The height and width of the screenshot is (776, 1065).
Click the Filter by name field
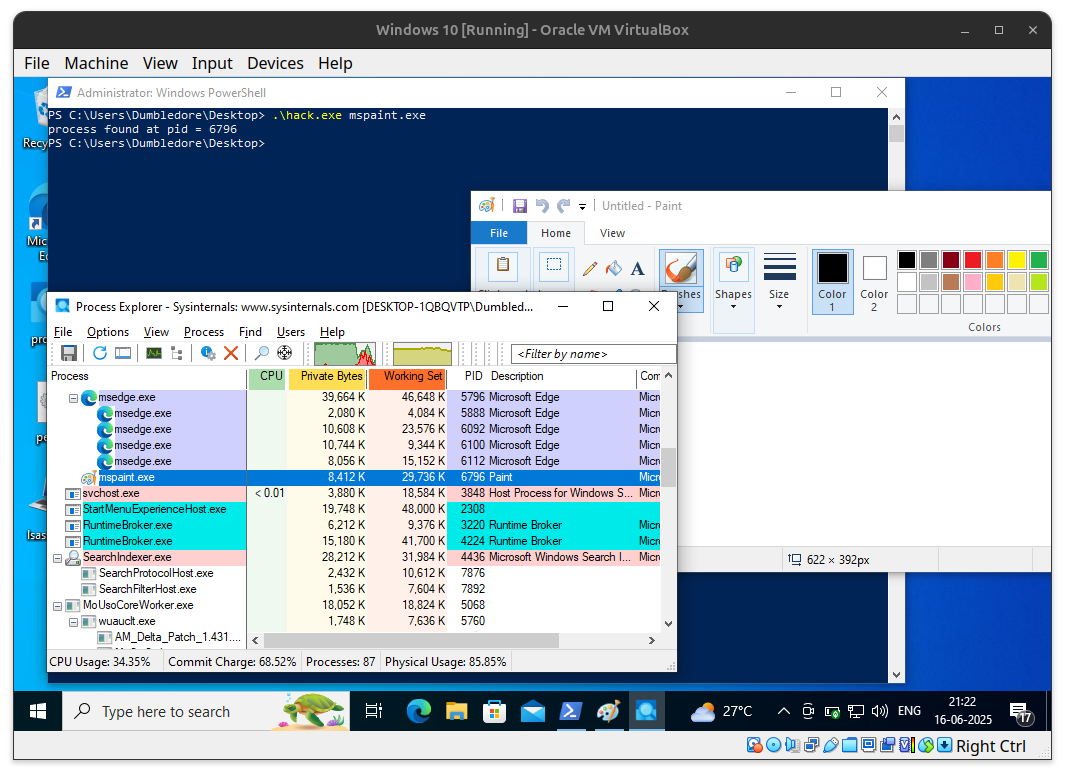(593, 354)
